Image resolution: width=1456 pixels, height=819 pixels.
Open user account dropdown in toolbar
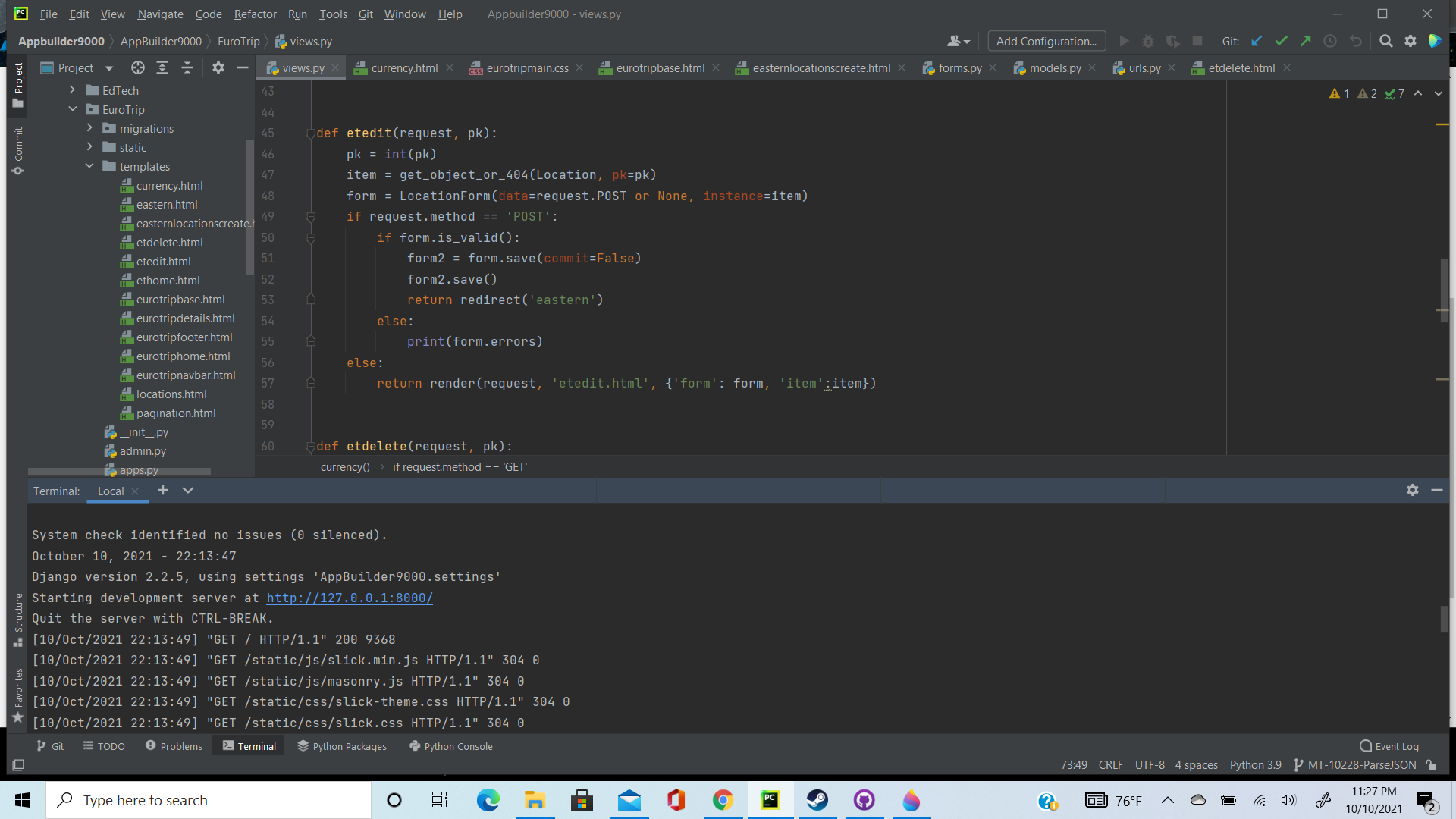click(x=959, y=42)
